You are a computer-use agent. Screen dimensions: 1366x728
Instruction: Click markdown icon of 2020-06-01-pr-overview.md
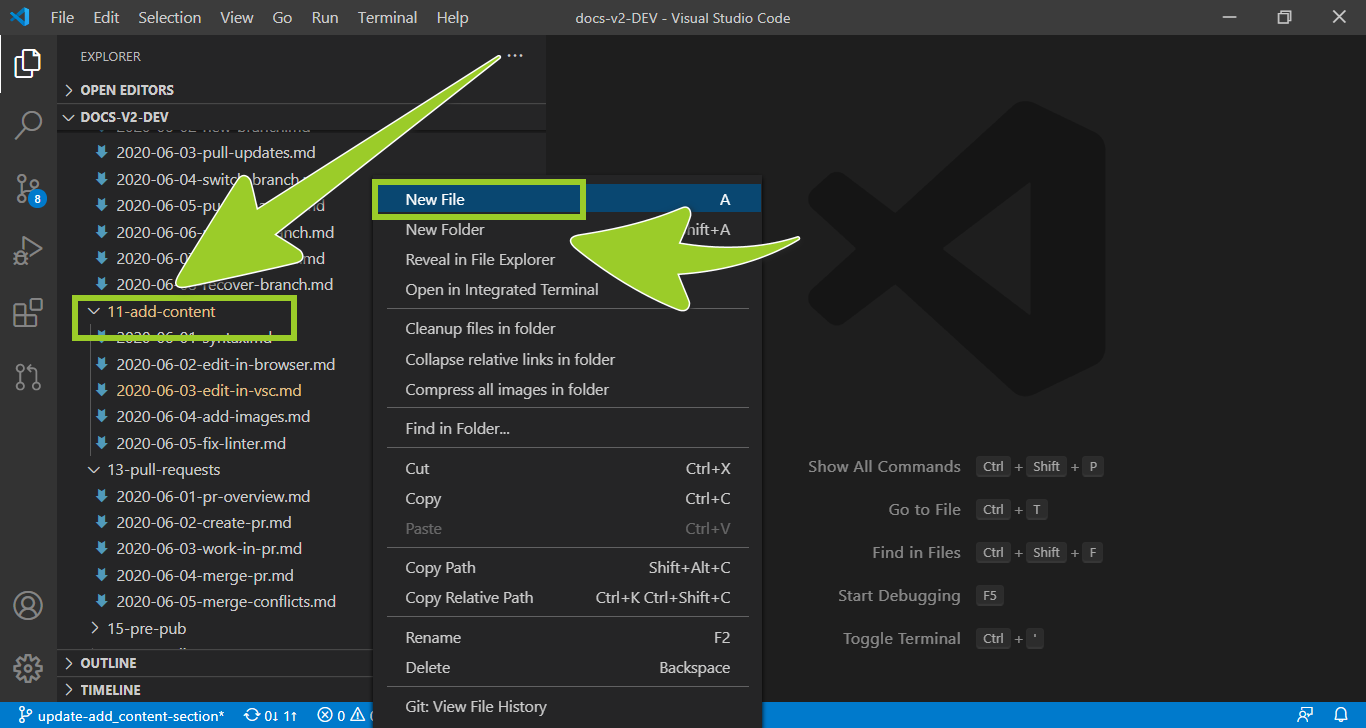101,496
